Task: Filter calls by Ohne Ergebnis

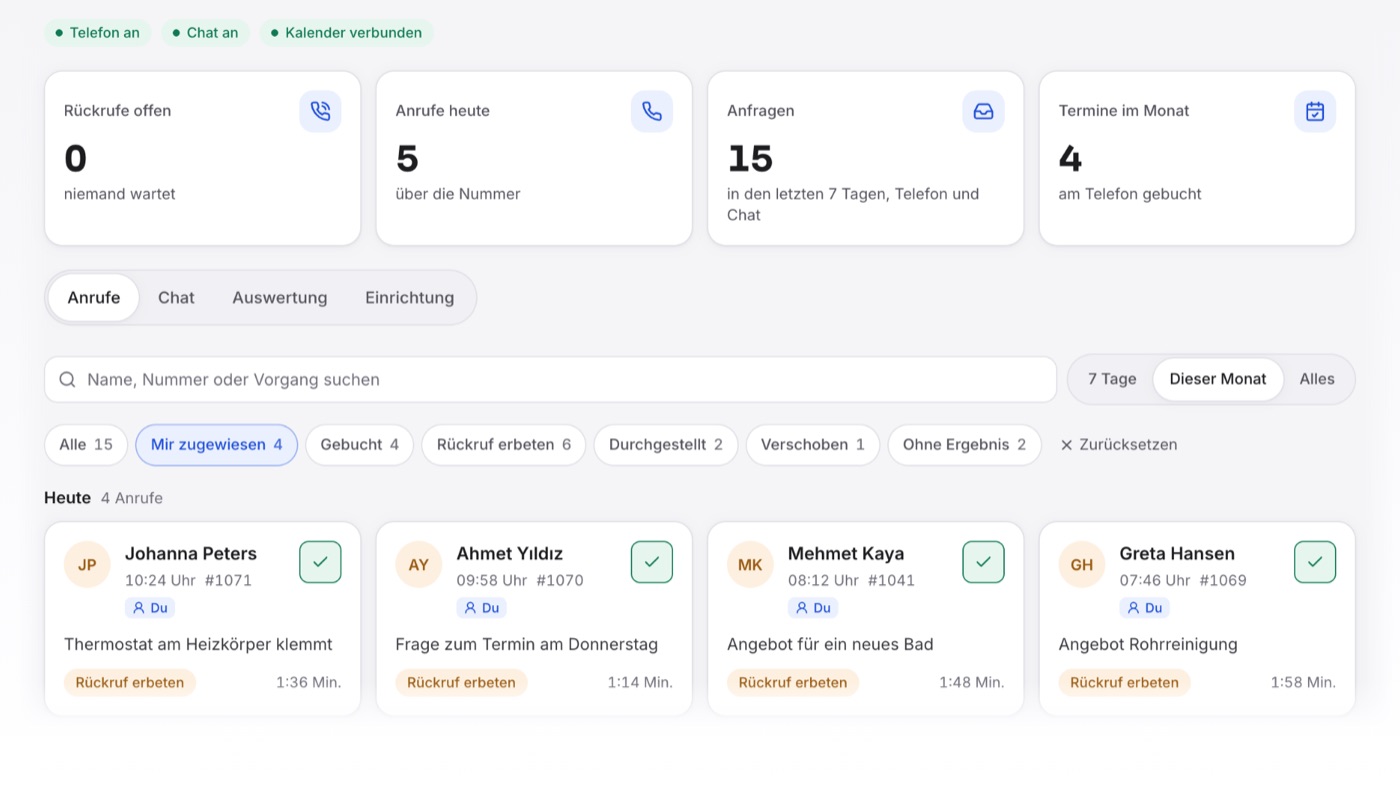Action: pyautogui.click(x=965, y=445)
